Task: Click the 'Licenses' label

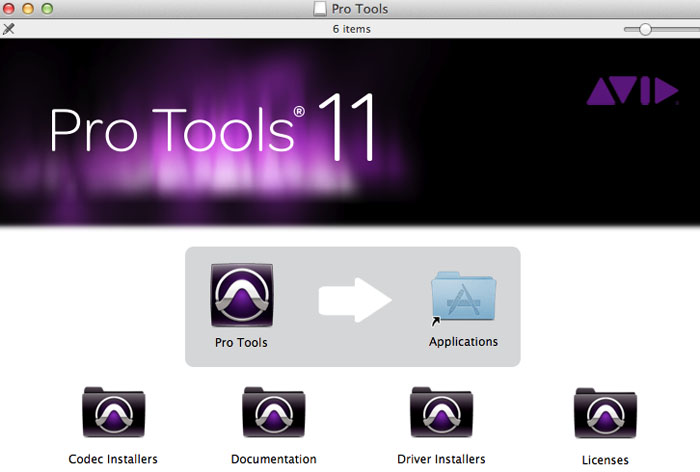Action: [605, 460]
